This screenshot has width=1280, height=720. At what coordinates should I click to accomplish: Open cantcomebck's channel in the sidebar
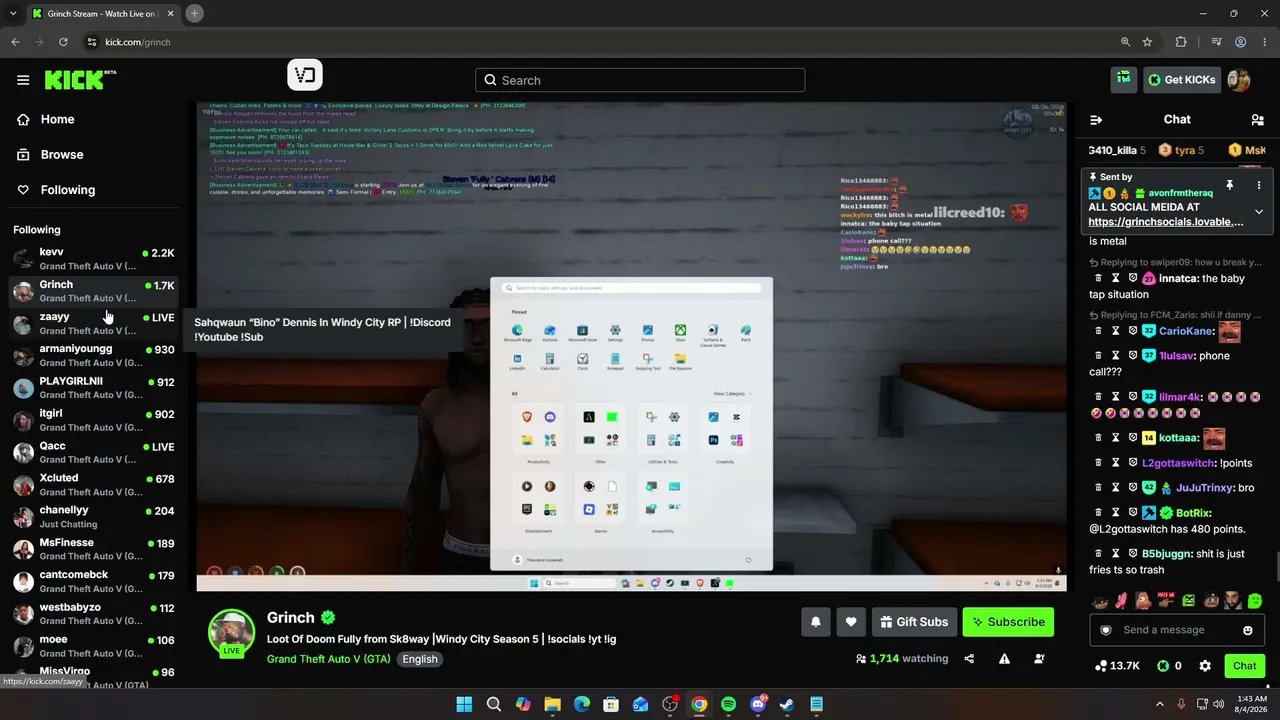94,581
